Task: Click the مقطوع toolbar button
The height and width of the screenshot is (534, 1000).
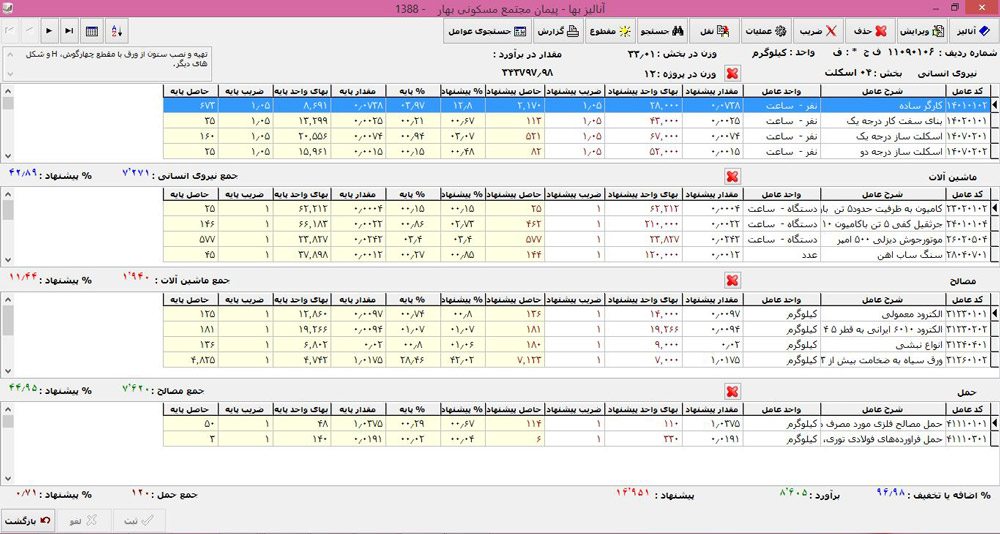Action: [x=609, y=32]
